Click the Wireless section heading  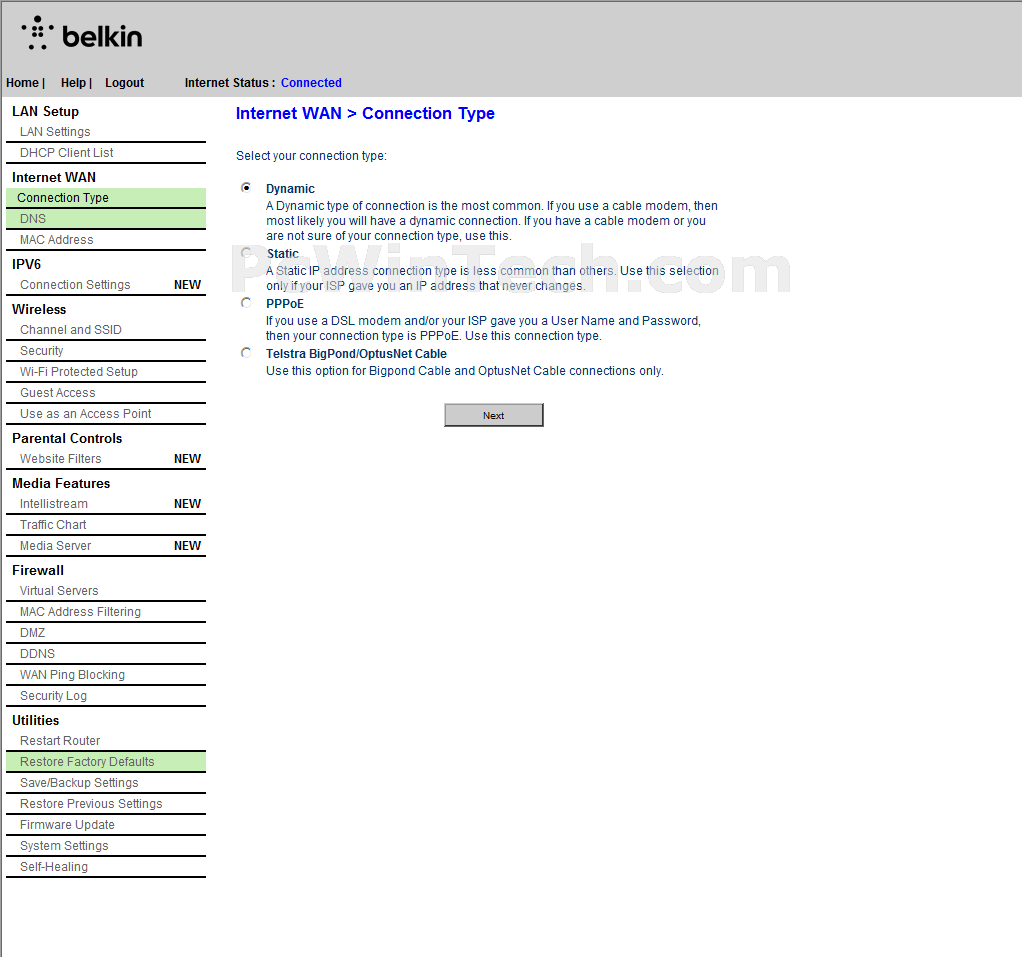[38, 310]
